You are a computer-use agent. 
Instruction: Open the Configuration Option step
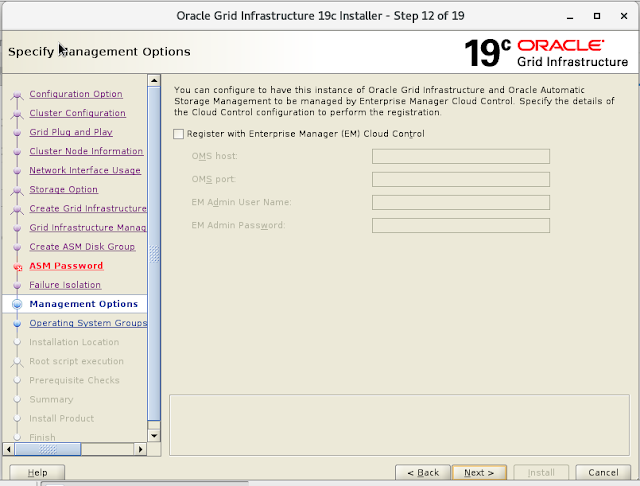coord(76,94)
